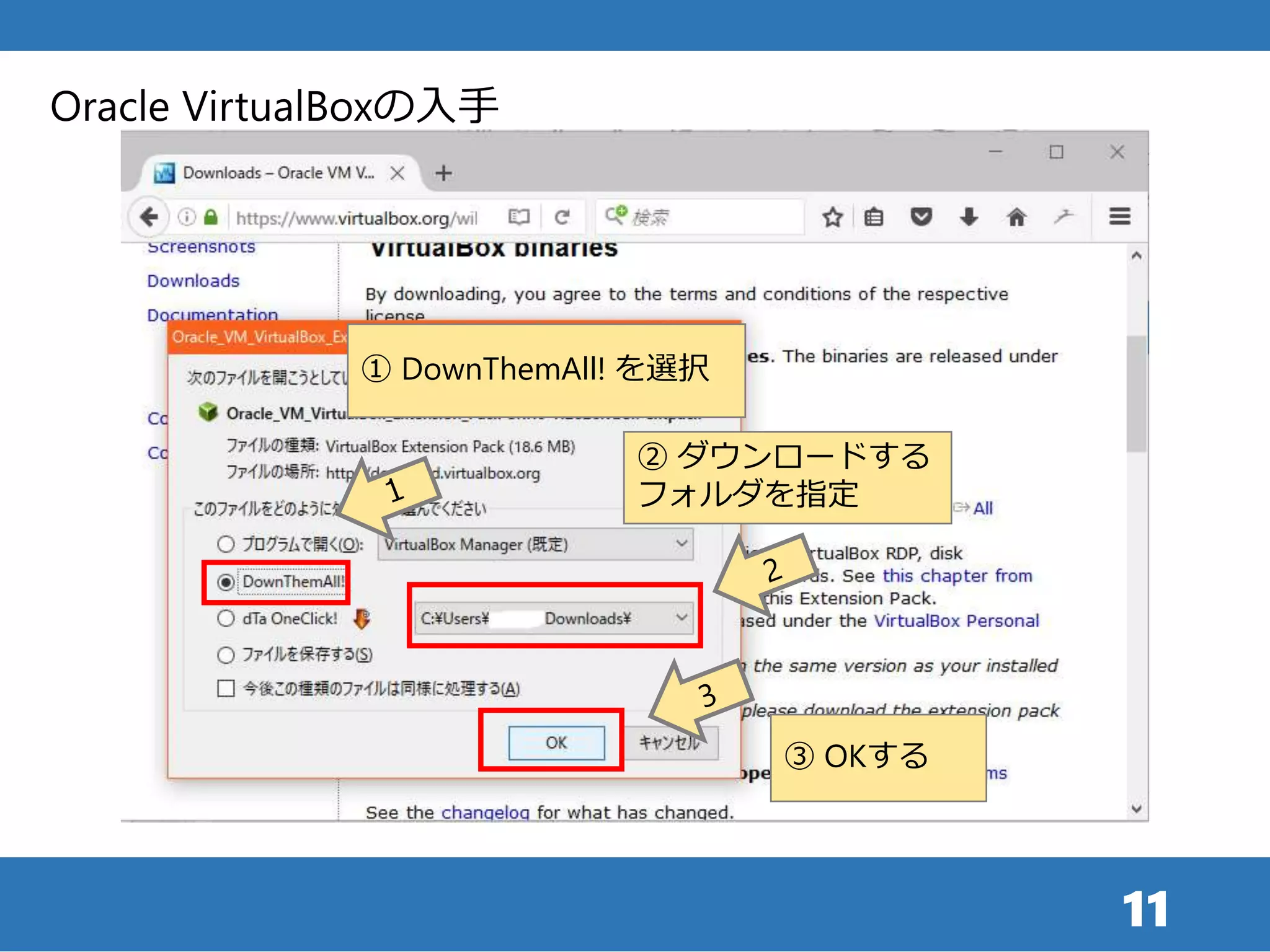Click VirtualBox favicon on tab
The image size is (1270, 952).
[x=164, y=173]
